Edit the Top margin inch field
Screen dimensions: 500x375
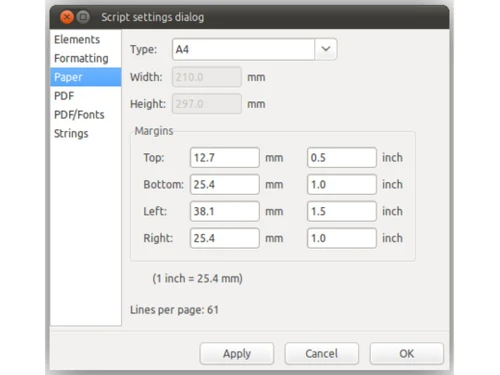(x=342, y=157)
